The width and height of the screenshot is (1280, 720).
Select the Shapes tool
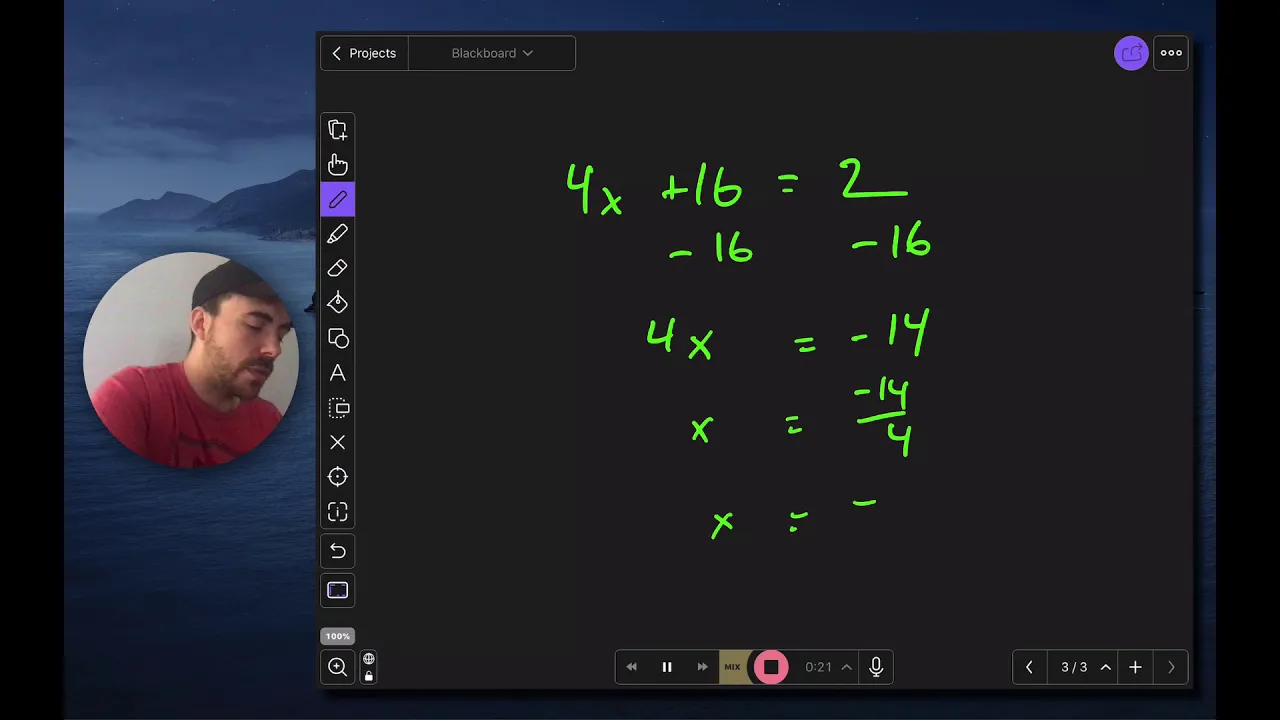[337, 338]
